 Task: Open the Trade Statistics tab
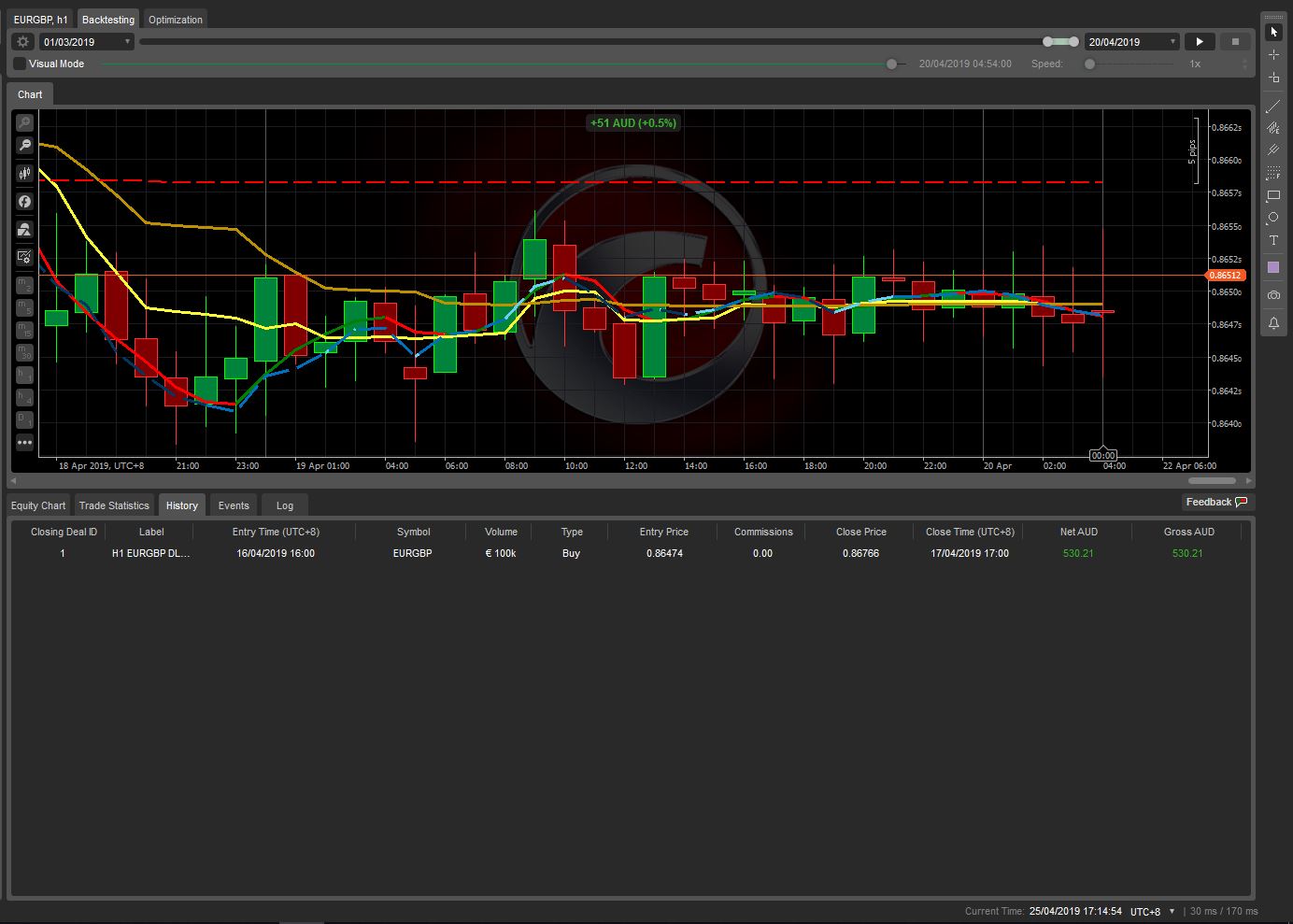[114, 505]
